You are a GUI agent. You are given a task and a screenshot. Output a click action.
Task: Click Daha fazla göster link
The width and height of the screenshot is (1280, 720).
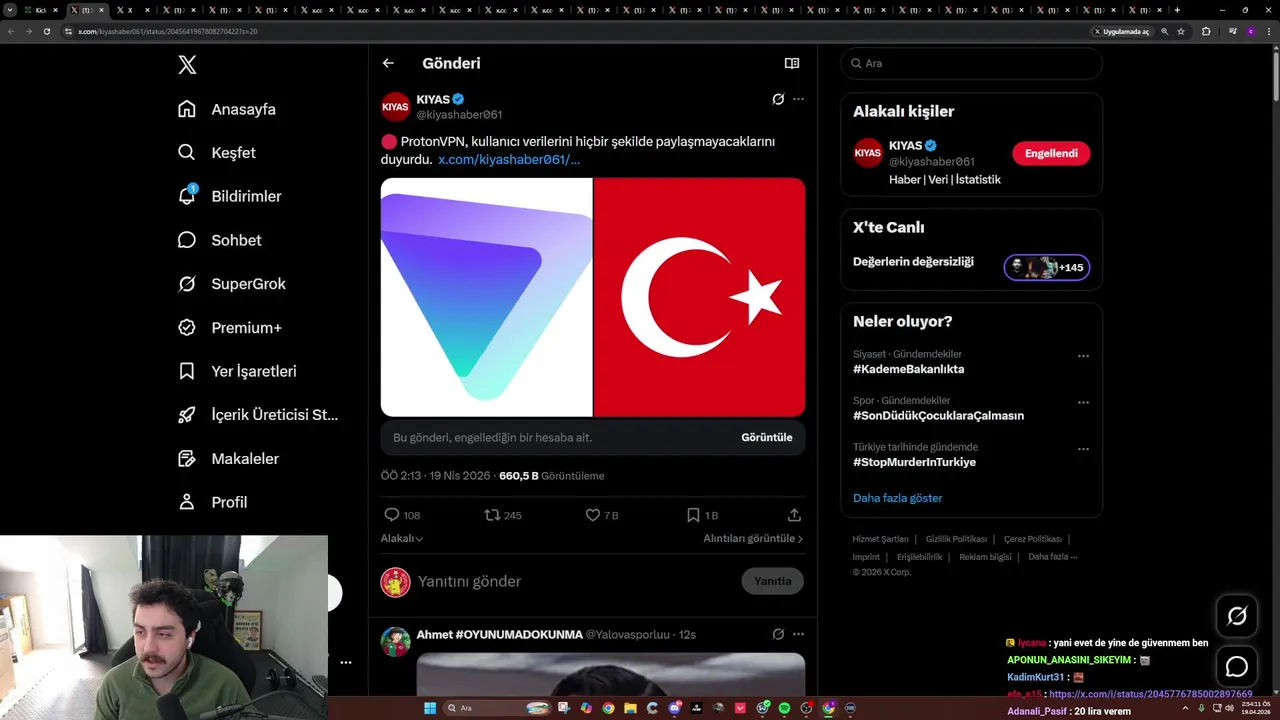coord(897,498)
